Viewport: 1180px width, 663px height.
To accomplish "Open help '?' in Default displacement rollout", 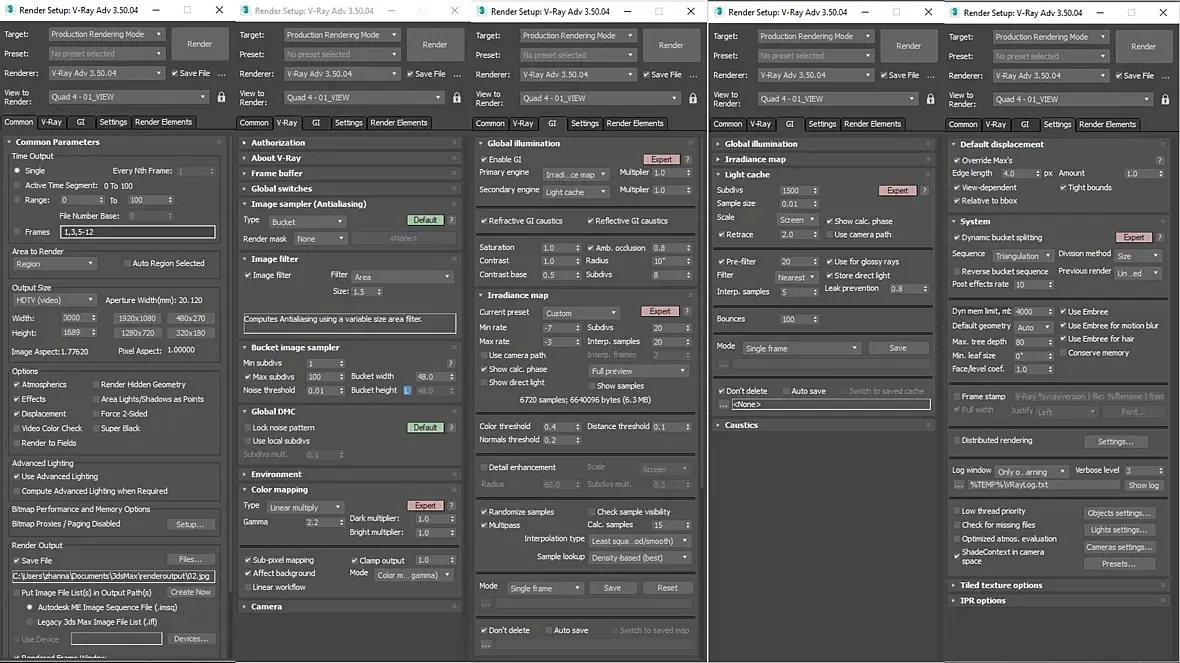I will (x=1160, y=160).
